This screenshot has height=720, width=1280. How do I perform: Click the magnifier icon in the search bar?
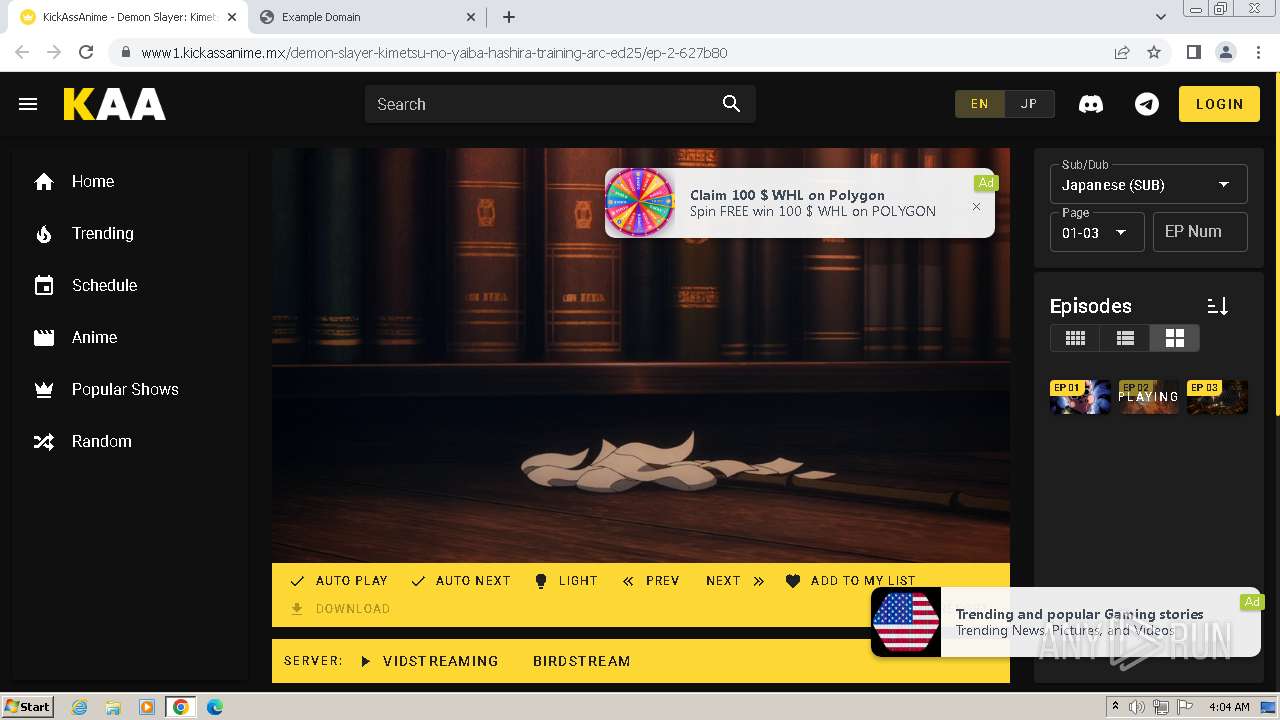pos(731,104)
